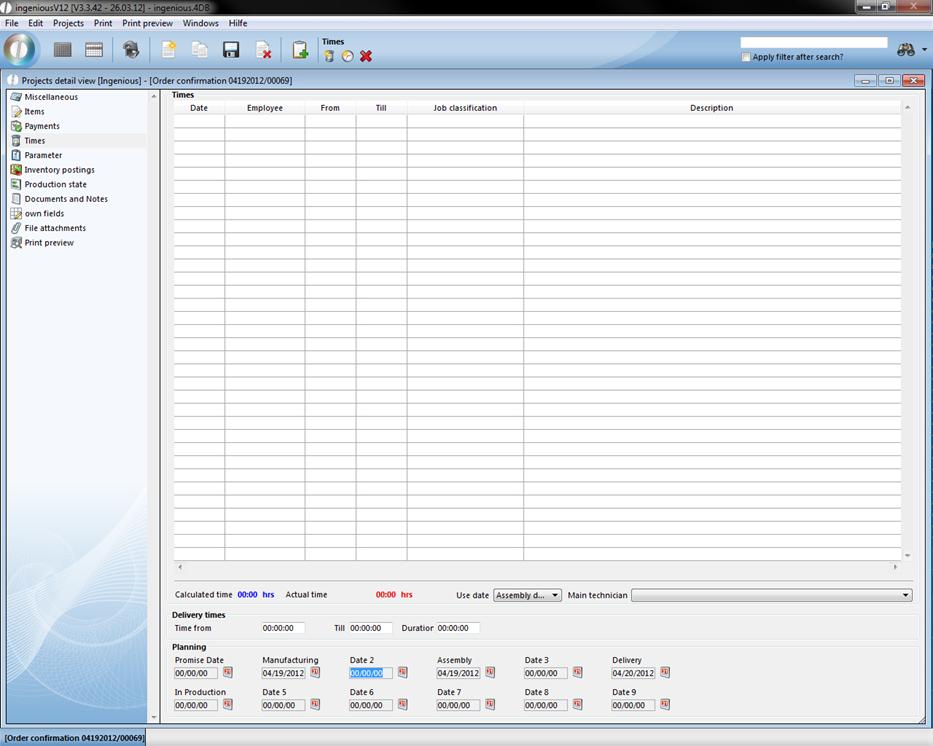
Task: Open the Print preview menu
Action: (x=147, y=23)
